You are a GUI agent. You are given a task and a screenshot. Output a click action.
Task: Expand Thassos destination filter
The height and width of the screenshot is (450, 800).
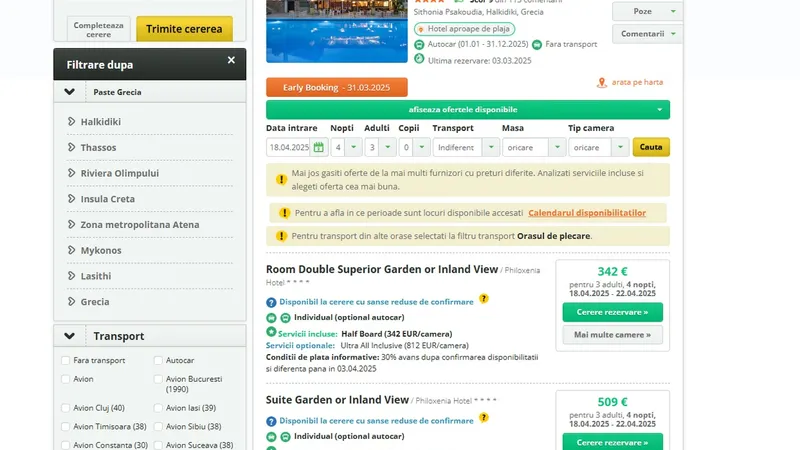point(98,147)
